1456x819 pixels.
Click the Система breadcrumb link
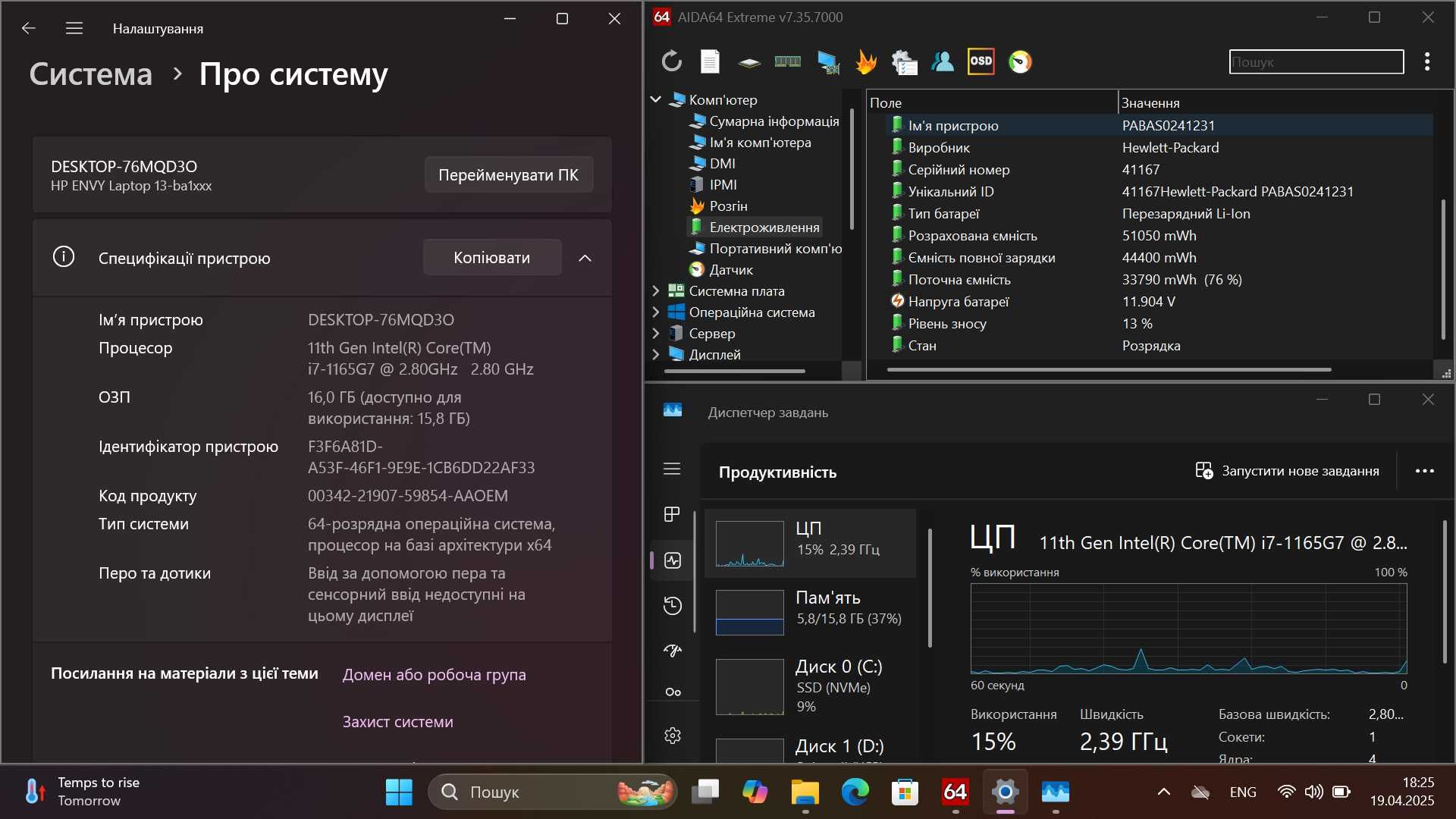[x=91, y=74]
